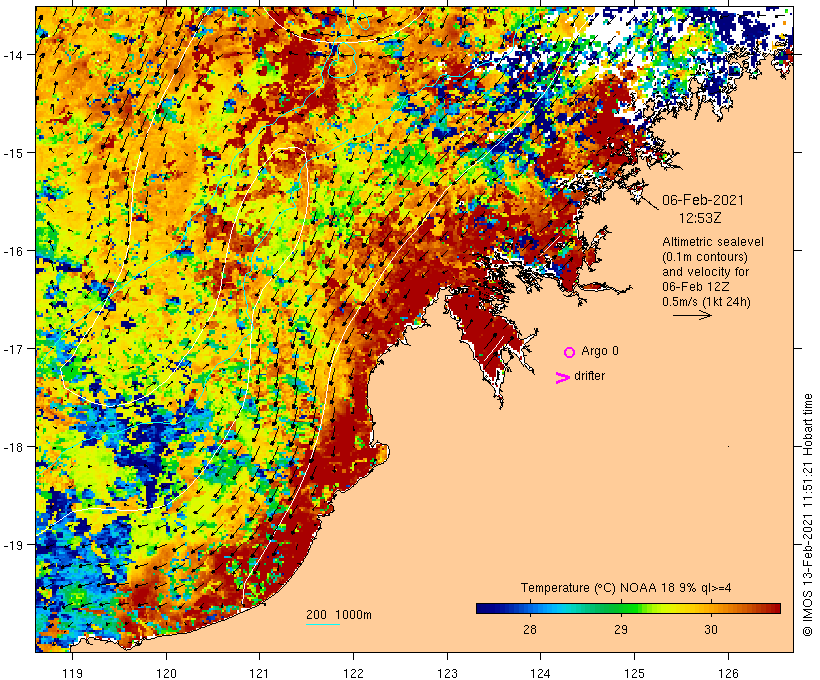
Task: Click the temperature color scale bar
Action: click(x=628, y=608)
